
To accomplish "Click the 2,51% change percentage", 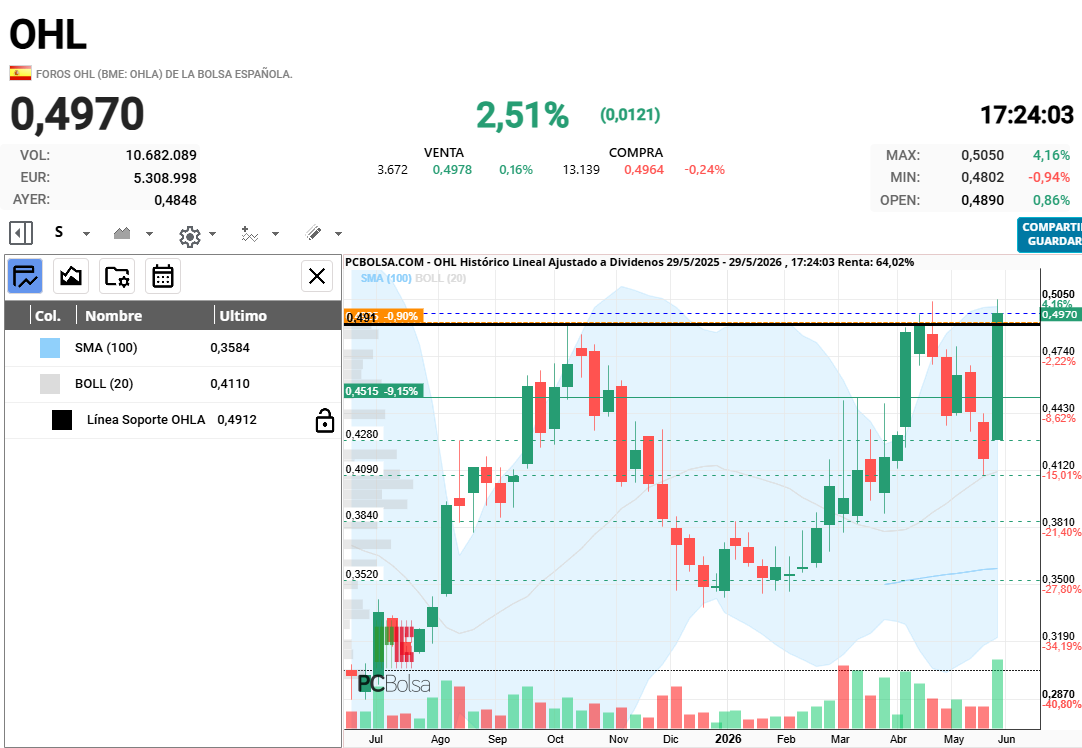I will point(522,115).
